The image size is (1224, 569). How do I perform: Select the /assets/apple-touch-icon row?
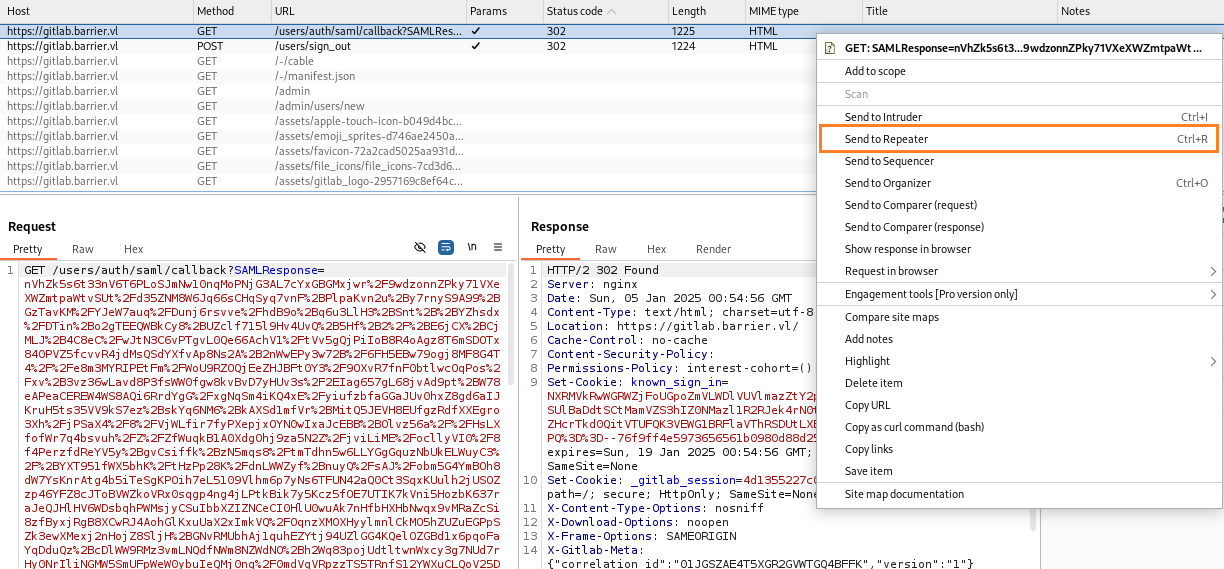(x=408, y=121)
